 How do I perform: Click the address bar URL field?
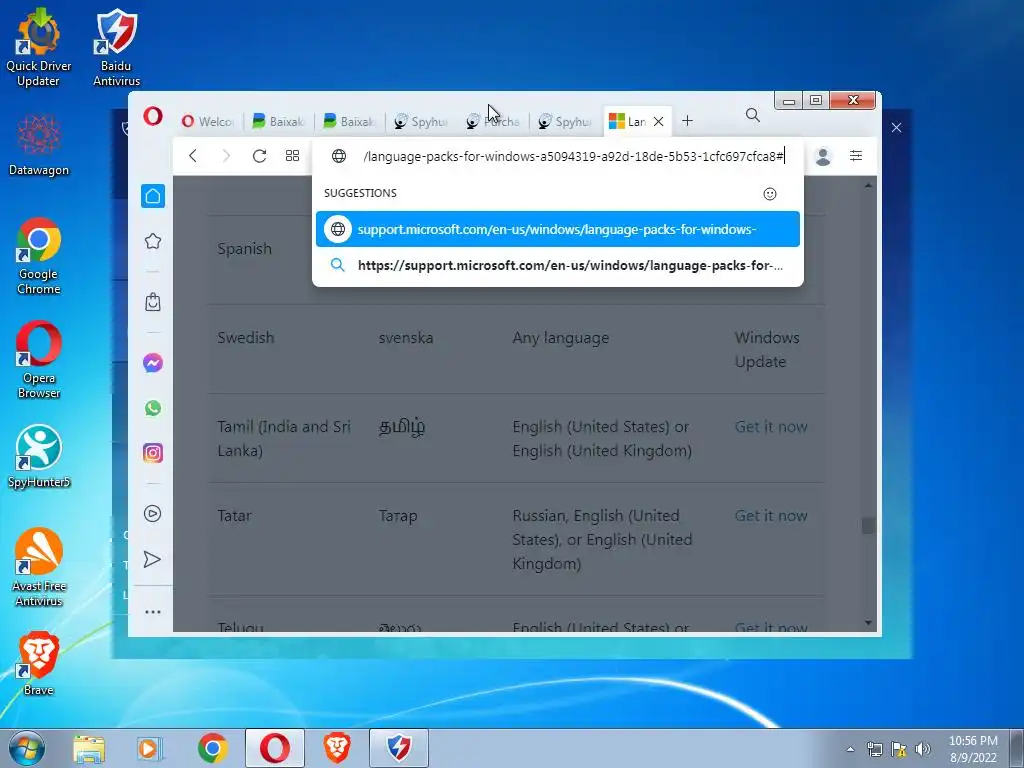point(573,156)
